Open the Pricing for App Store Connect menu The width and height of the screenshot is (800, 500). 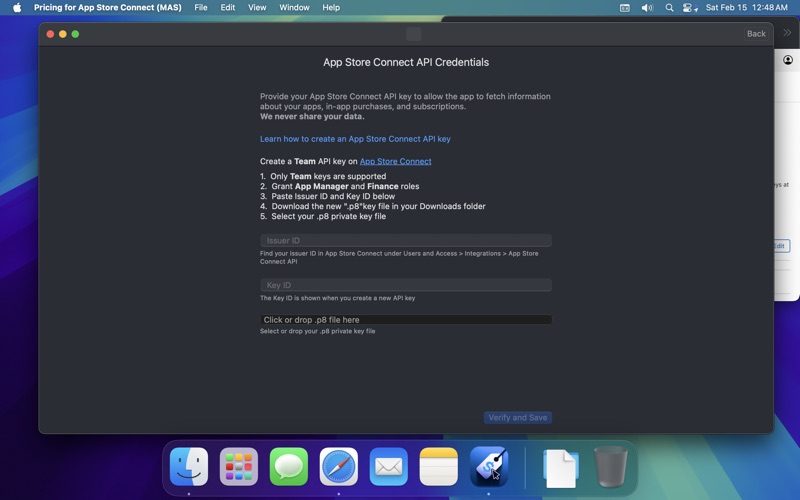click(x=108, y=8)
